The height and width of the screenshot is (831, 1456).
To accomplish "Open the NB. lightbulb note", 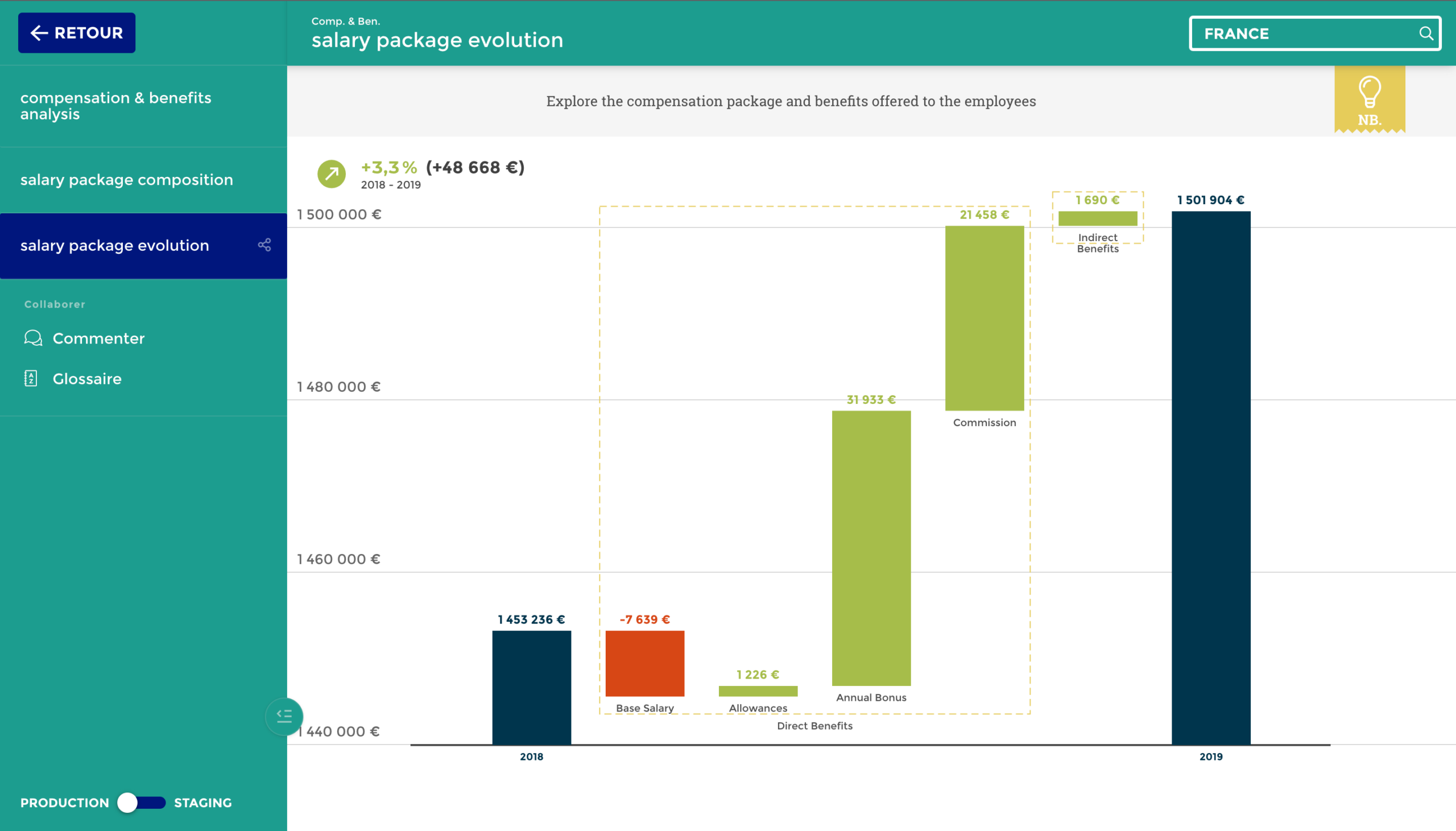I will click(1370, 100).
